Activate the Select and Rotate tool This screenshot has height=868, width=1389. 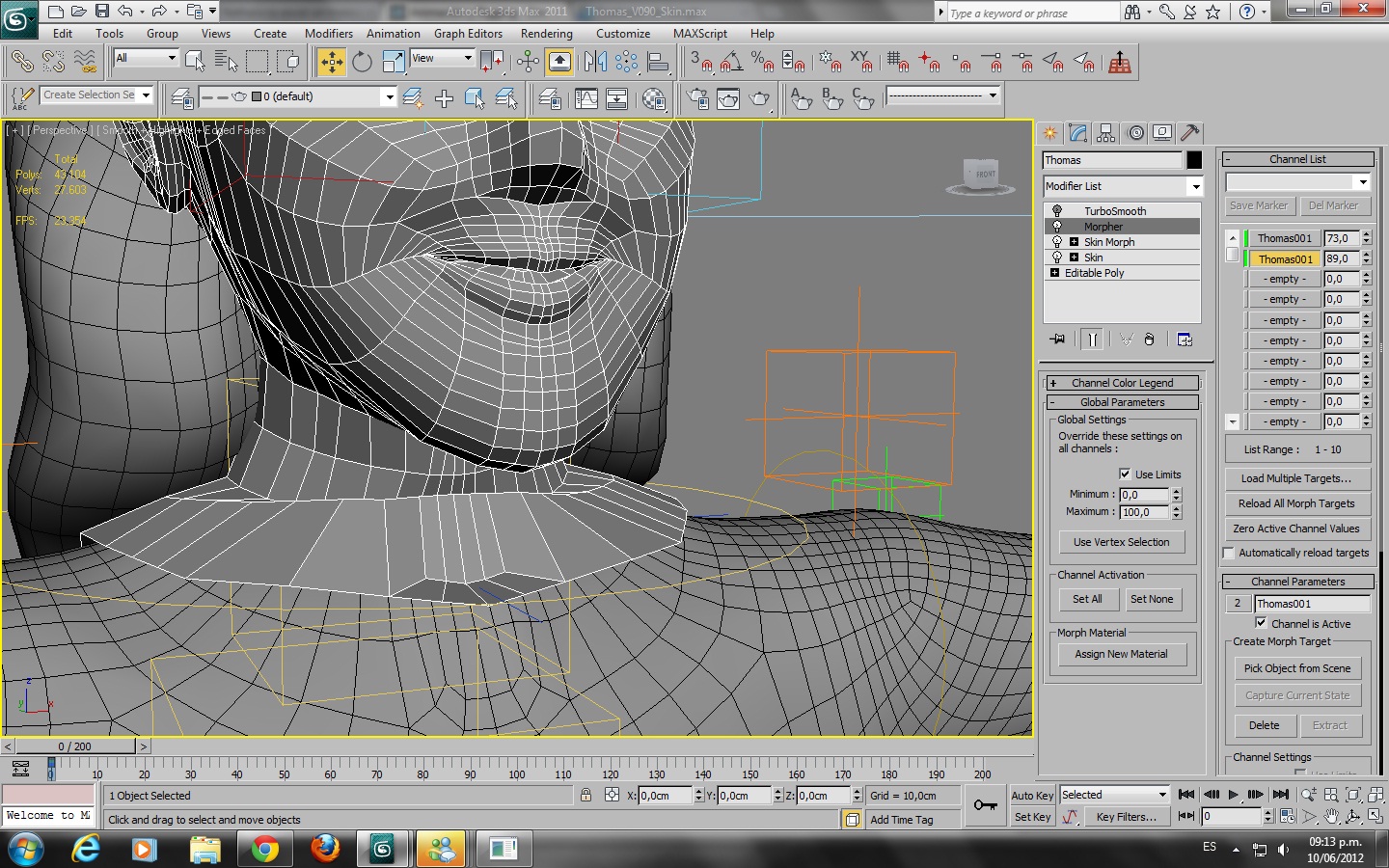tap(362, 63)
